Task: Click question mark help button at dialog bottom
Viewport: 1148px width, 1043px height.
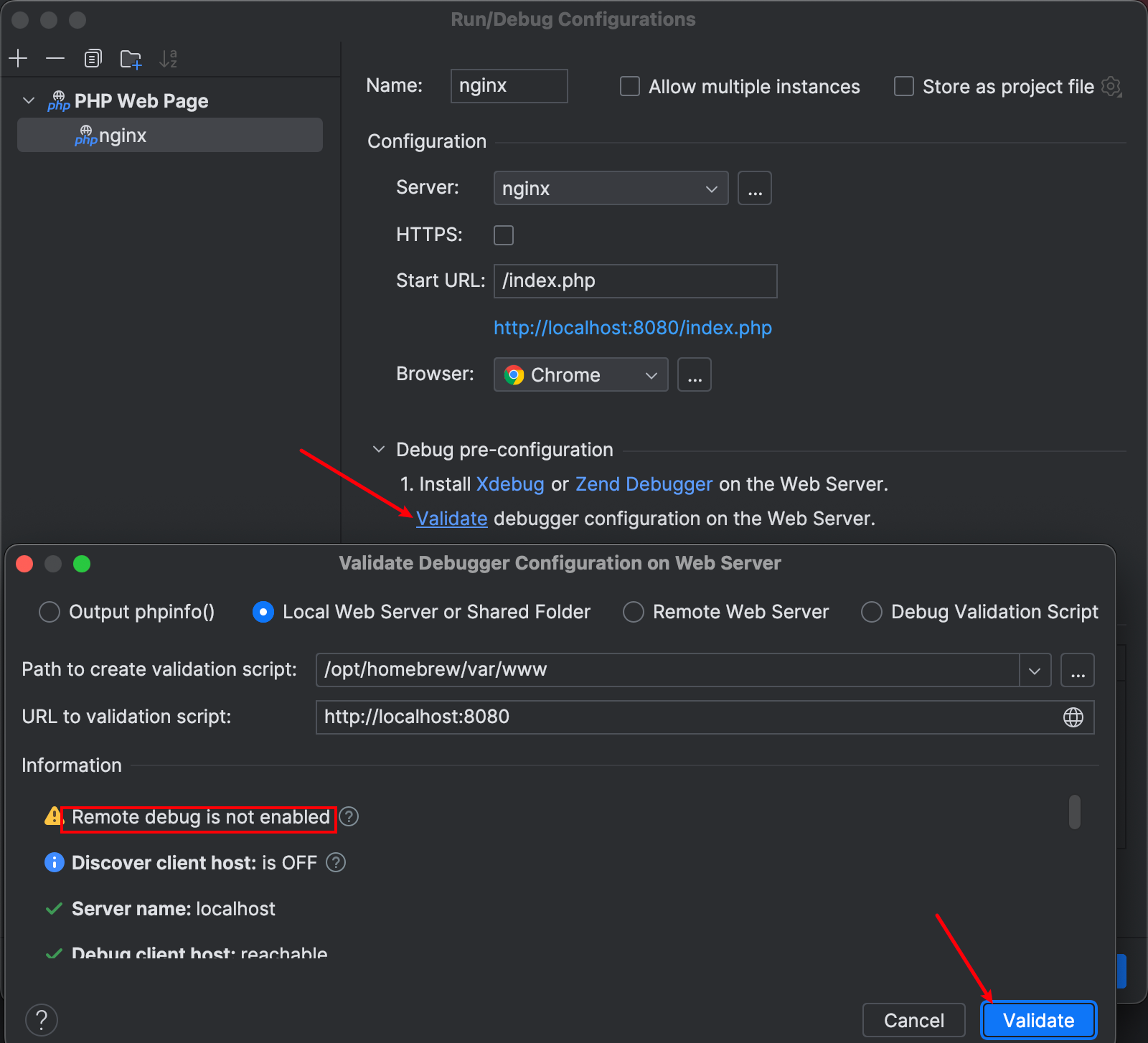Action: [42, 1020]
